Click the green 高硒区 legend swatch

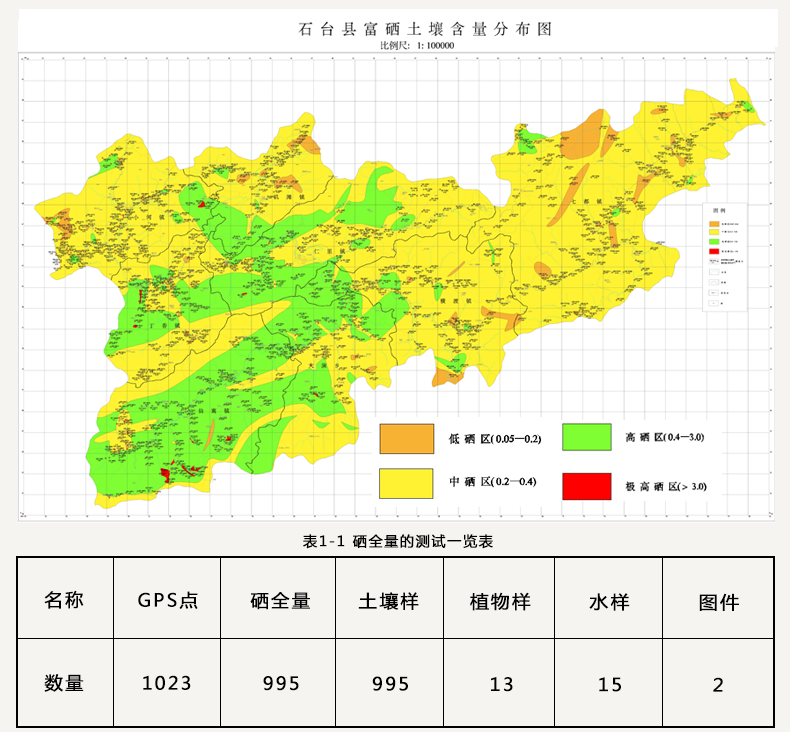pyautogui.click(x=586, y=437)
